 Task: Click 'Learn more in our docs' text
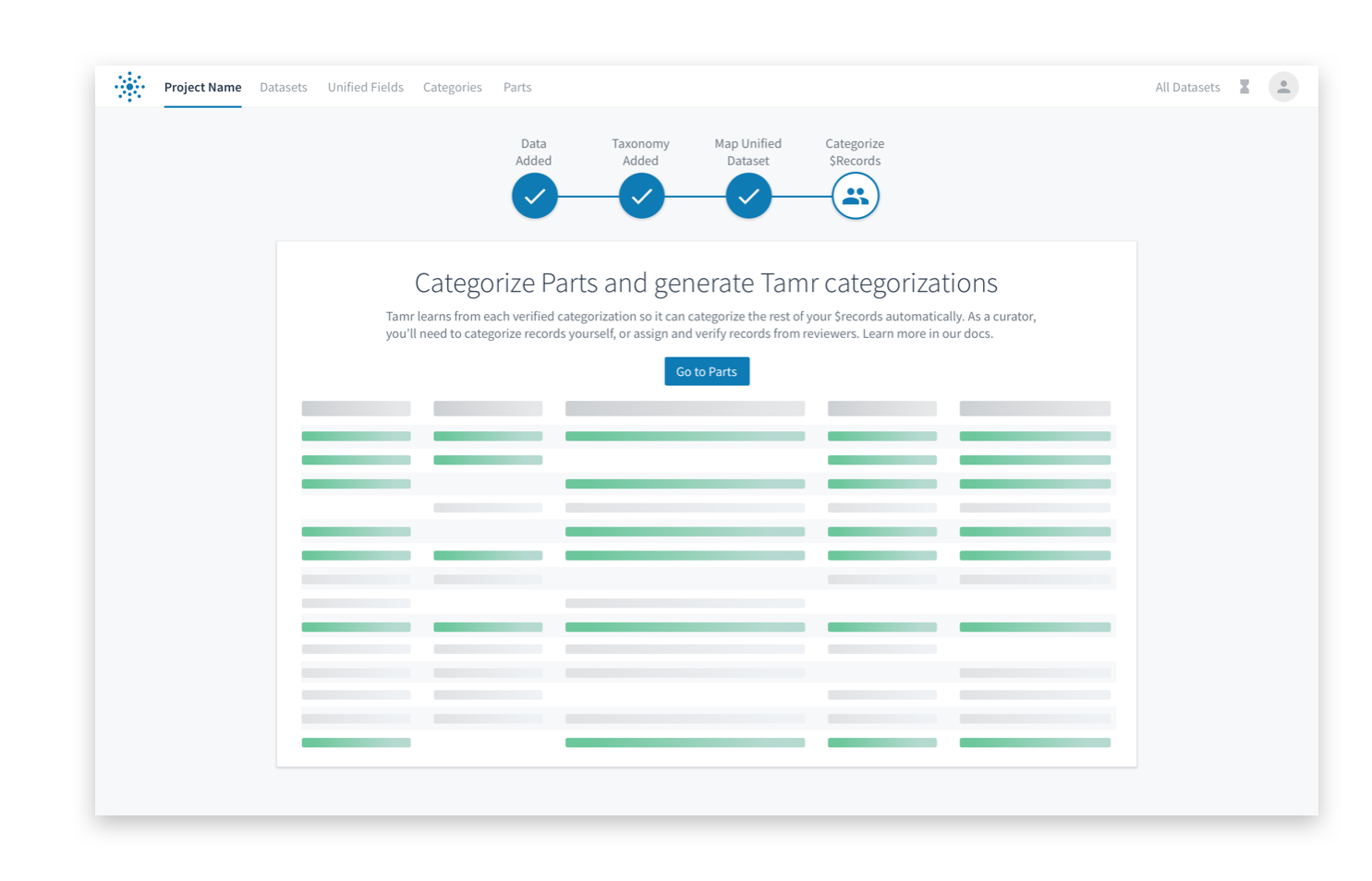[x=928, y=333]
